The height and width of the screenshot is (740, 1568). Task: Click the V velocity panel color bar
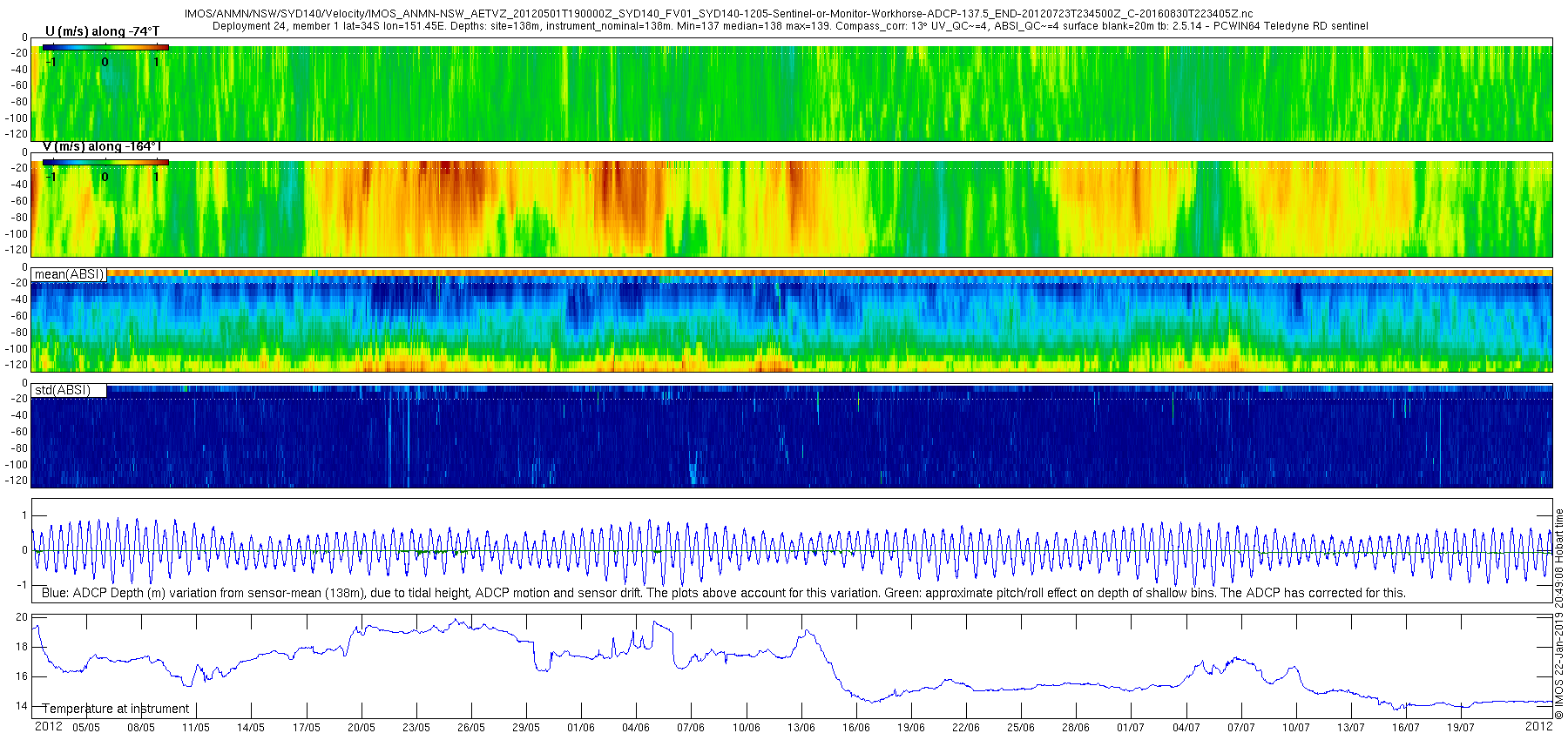pos(105,162)
